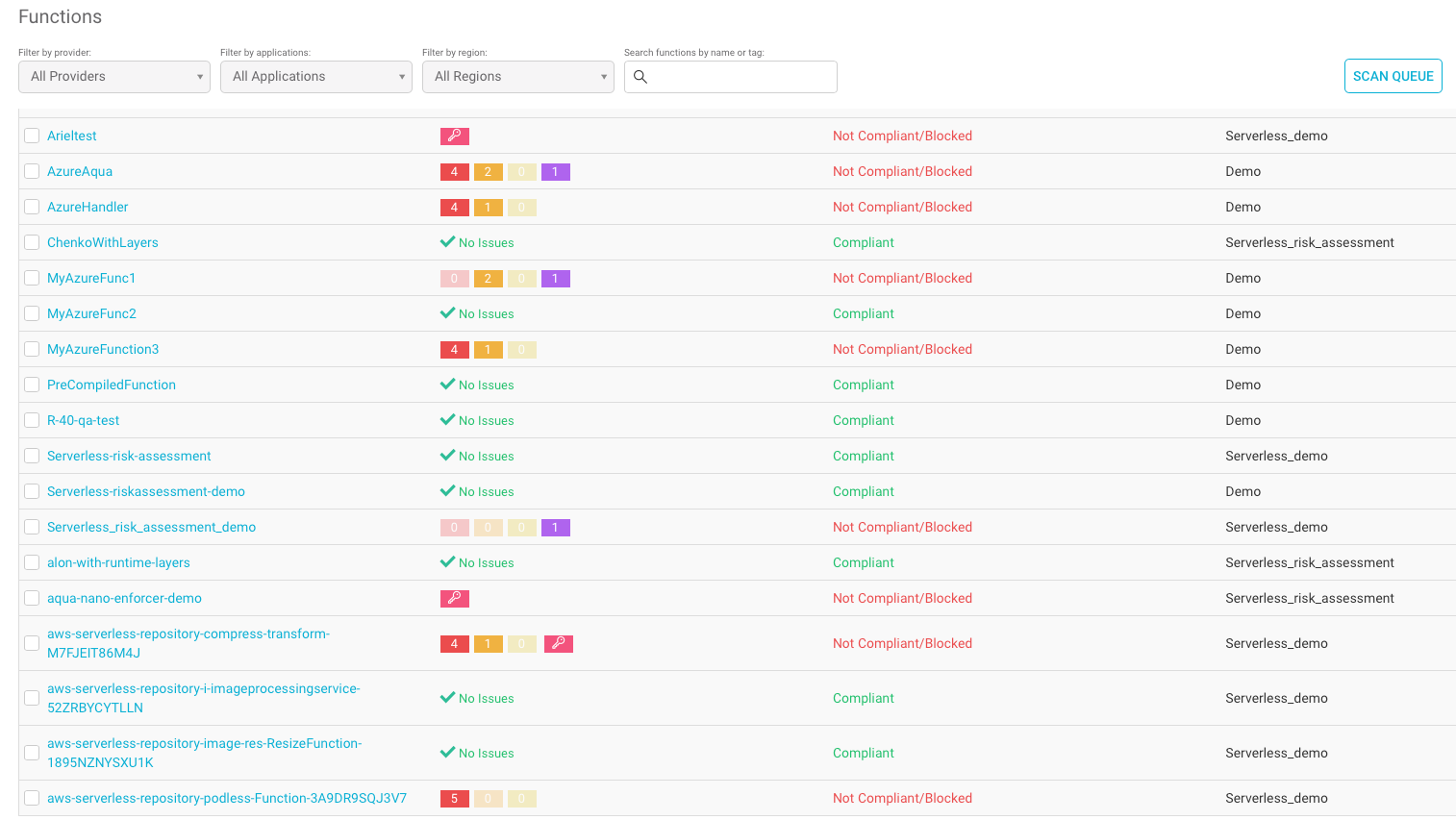Viewport: 1456px width, 820px height.
Task: Open the Arieltest function link
Action: coord(72,136)
